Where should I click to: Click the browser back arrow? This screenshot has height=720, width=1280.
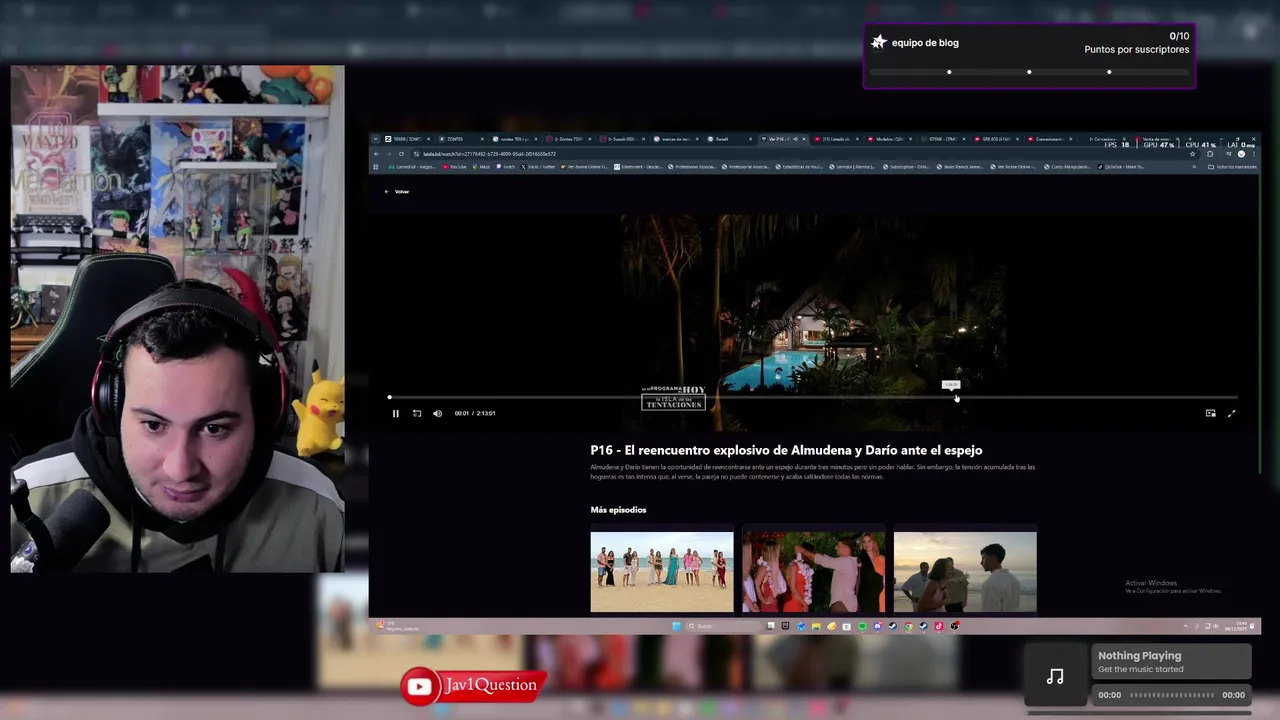376,154
